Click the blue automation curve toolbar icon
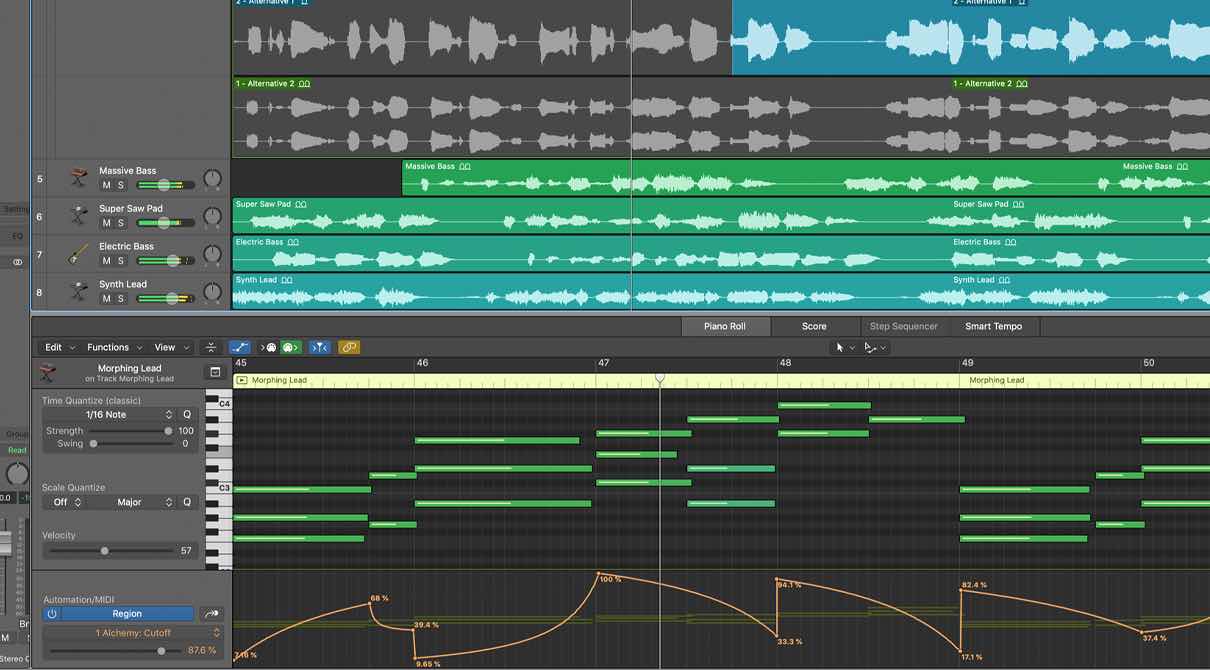 pos(240,347)
